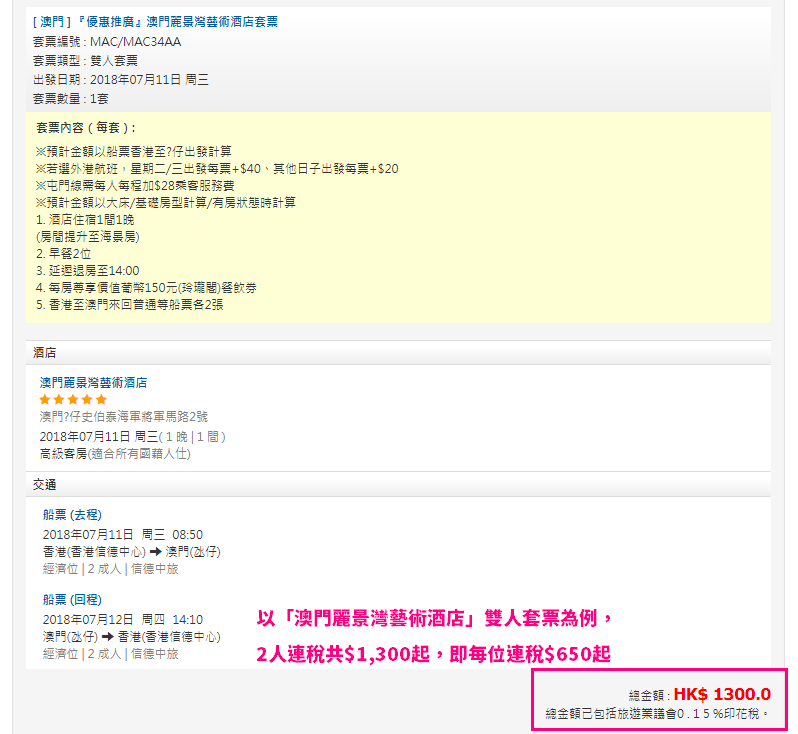The image size is (798, 734).
Task: Click the outbound ferry time 08:50
Action: [x=187, y=534]
